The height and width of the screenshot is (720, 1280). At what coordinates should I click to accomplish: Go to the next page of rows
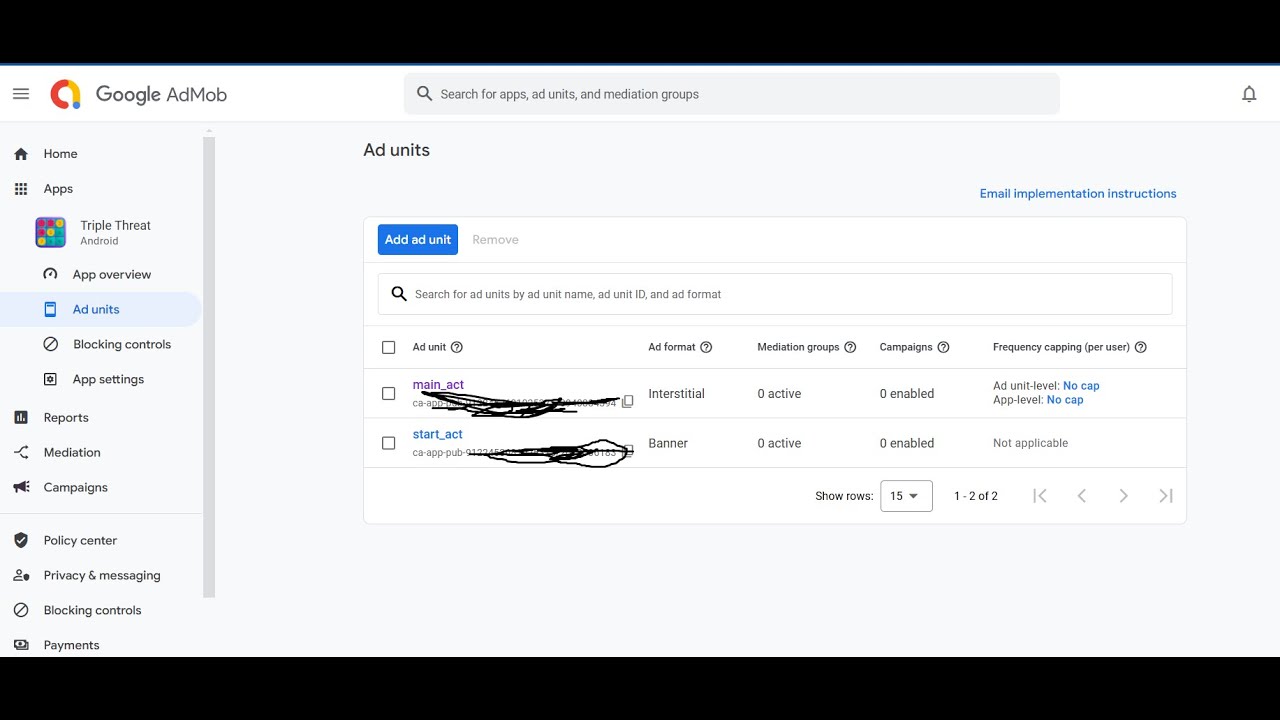1124,496
